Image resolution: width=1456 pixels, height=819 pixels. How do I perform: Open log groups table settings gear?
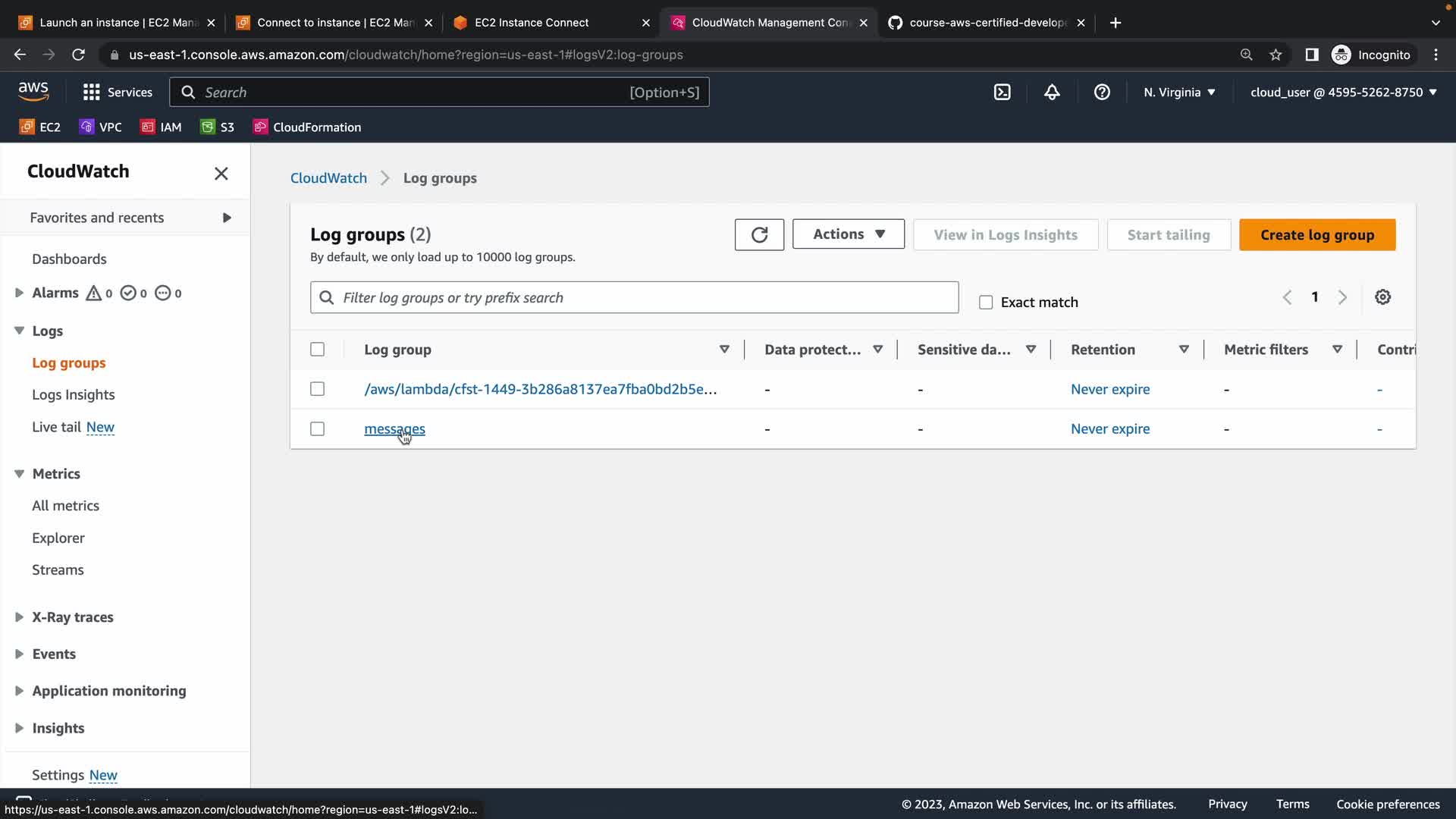1382,297
